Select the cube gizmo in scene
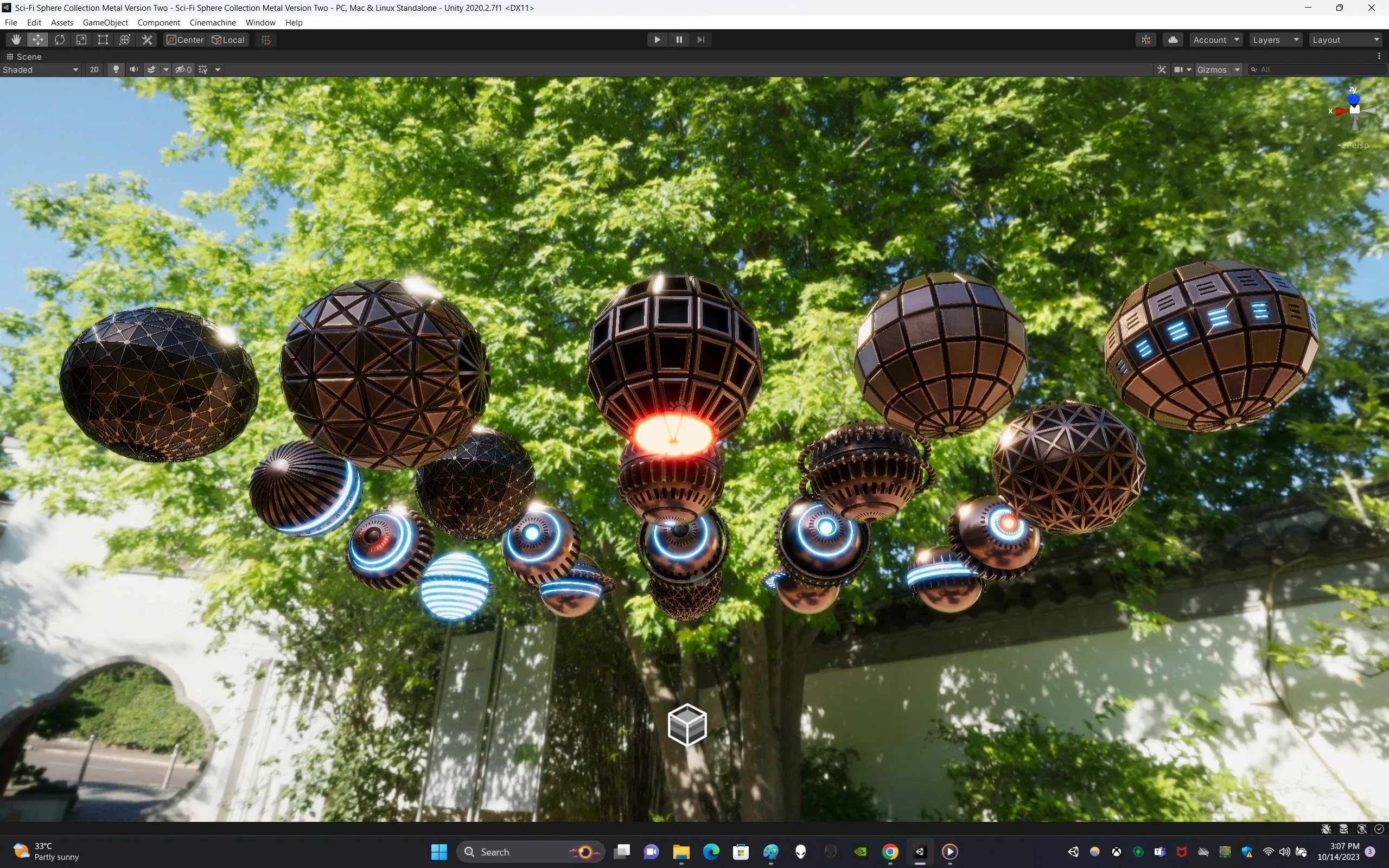Image resolution: width=1389 pixels, height=868 pixels. coord(687,724)
